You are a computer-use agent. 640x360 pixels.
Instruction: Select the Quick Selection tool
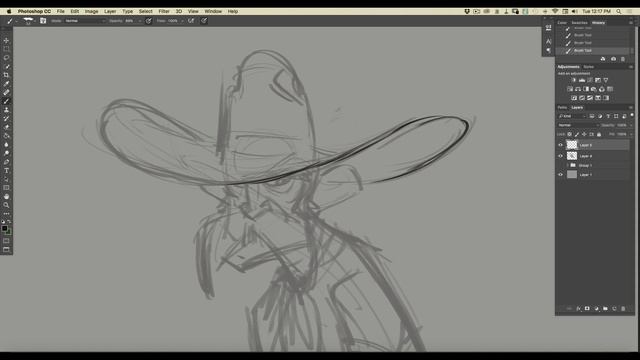pos(6,66)
